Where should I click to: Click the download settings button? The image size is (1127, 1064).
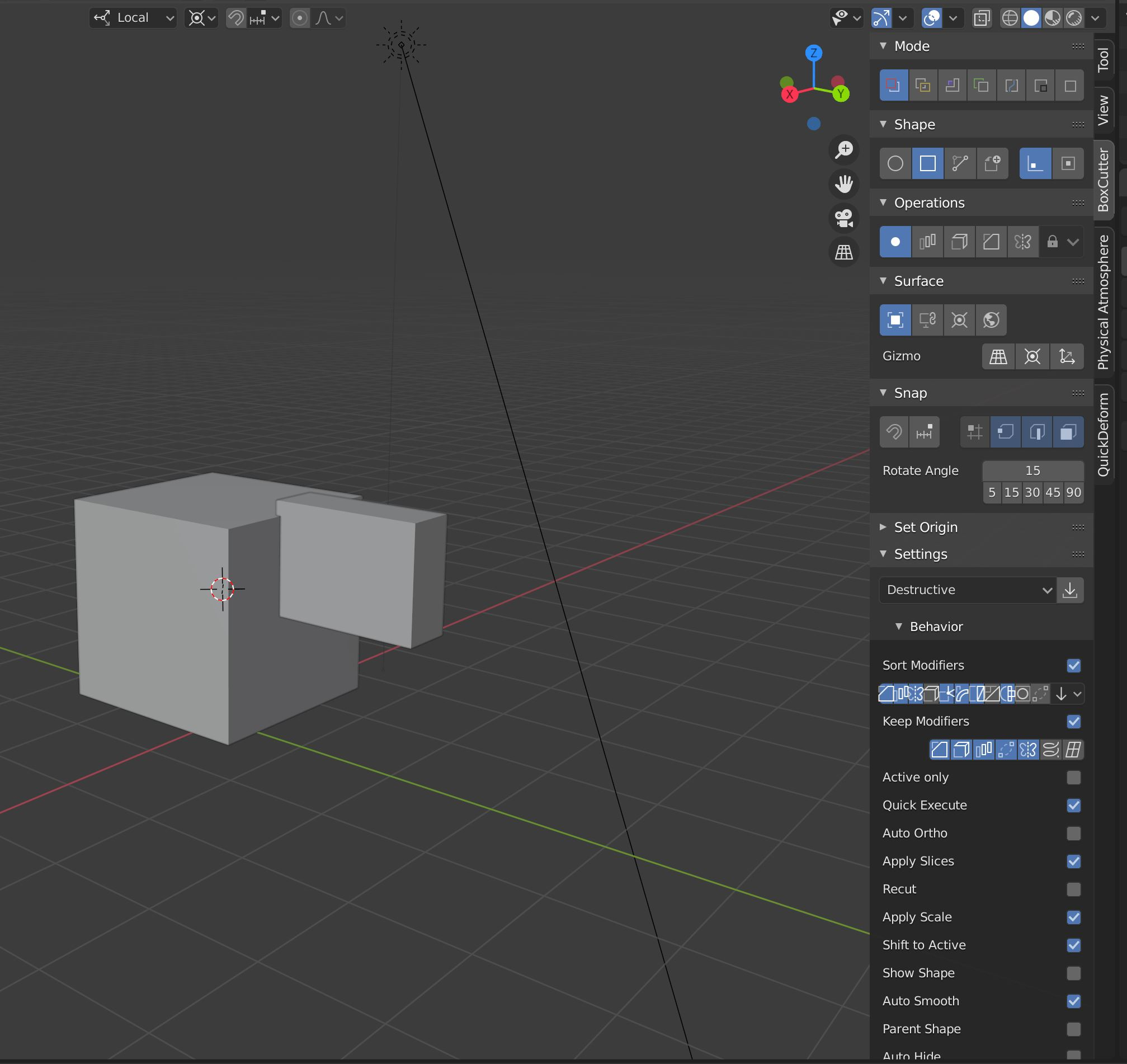(x=1070, y=590)
